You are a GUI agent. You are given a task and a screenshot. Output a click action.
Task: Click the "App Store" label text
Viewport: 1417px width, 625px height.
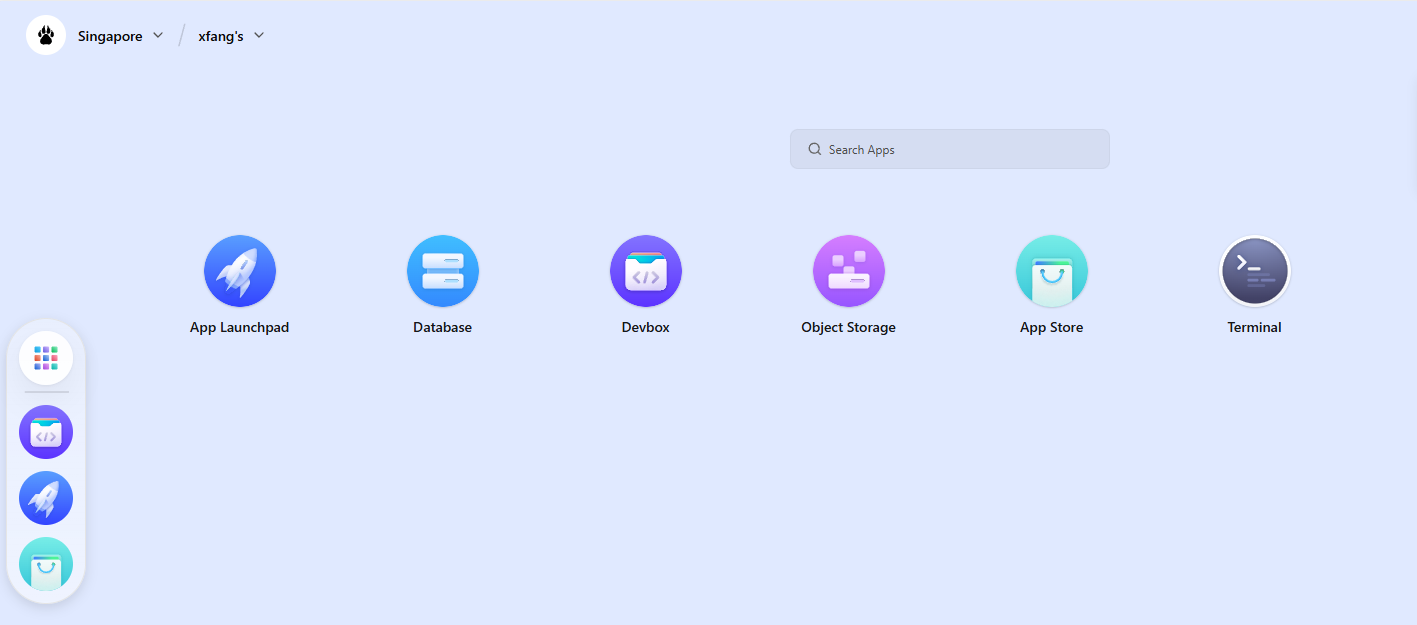point(1052,327)
